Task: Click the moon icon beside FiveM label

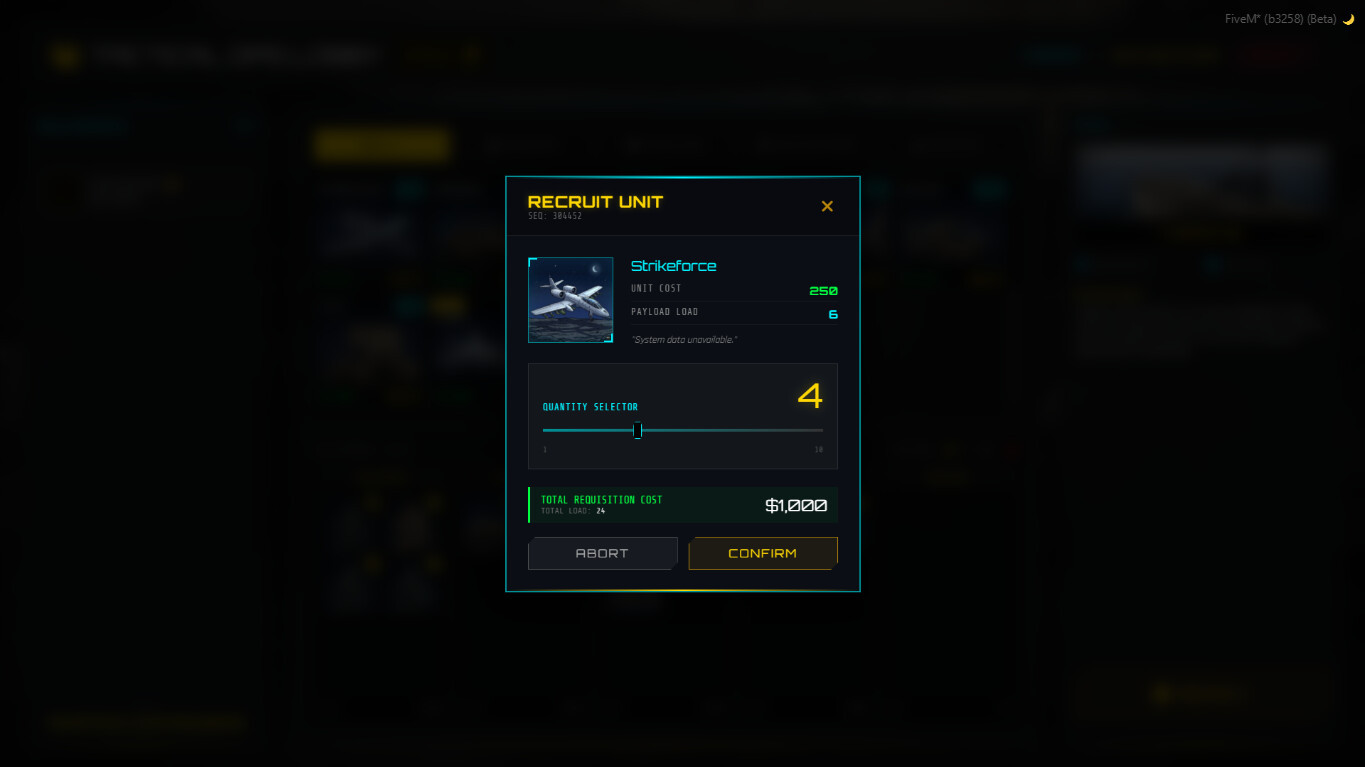Action: [x=1348, y=19]
